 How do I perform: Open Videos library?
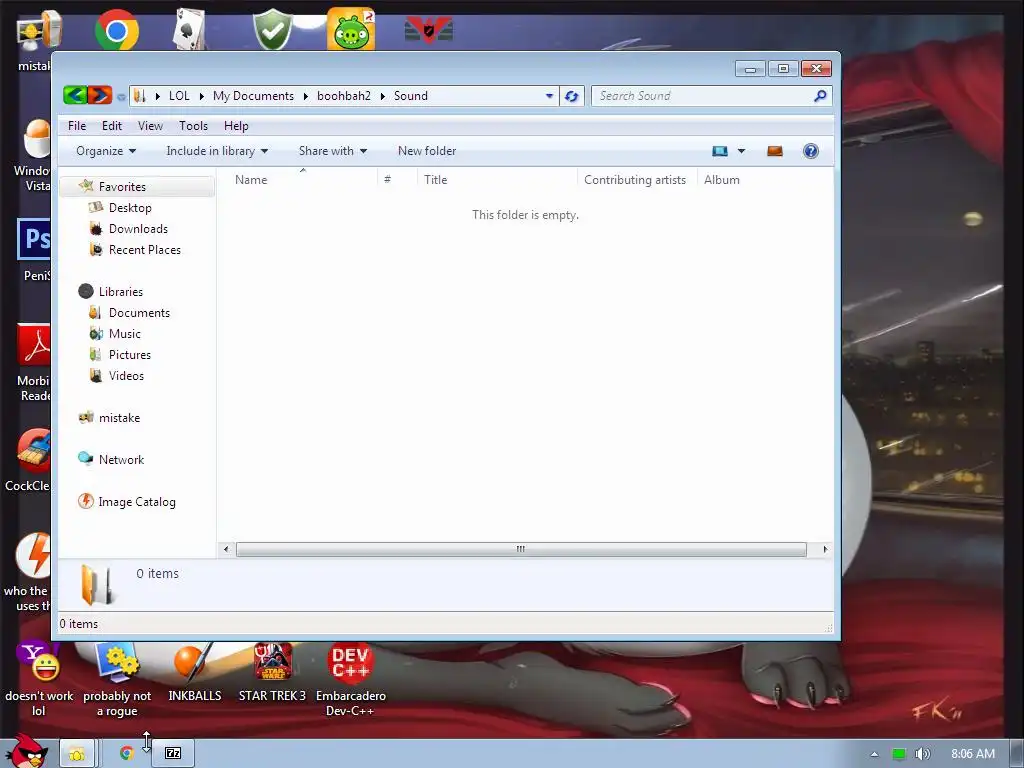(126, 376)
